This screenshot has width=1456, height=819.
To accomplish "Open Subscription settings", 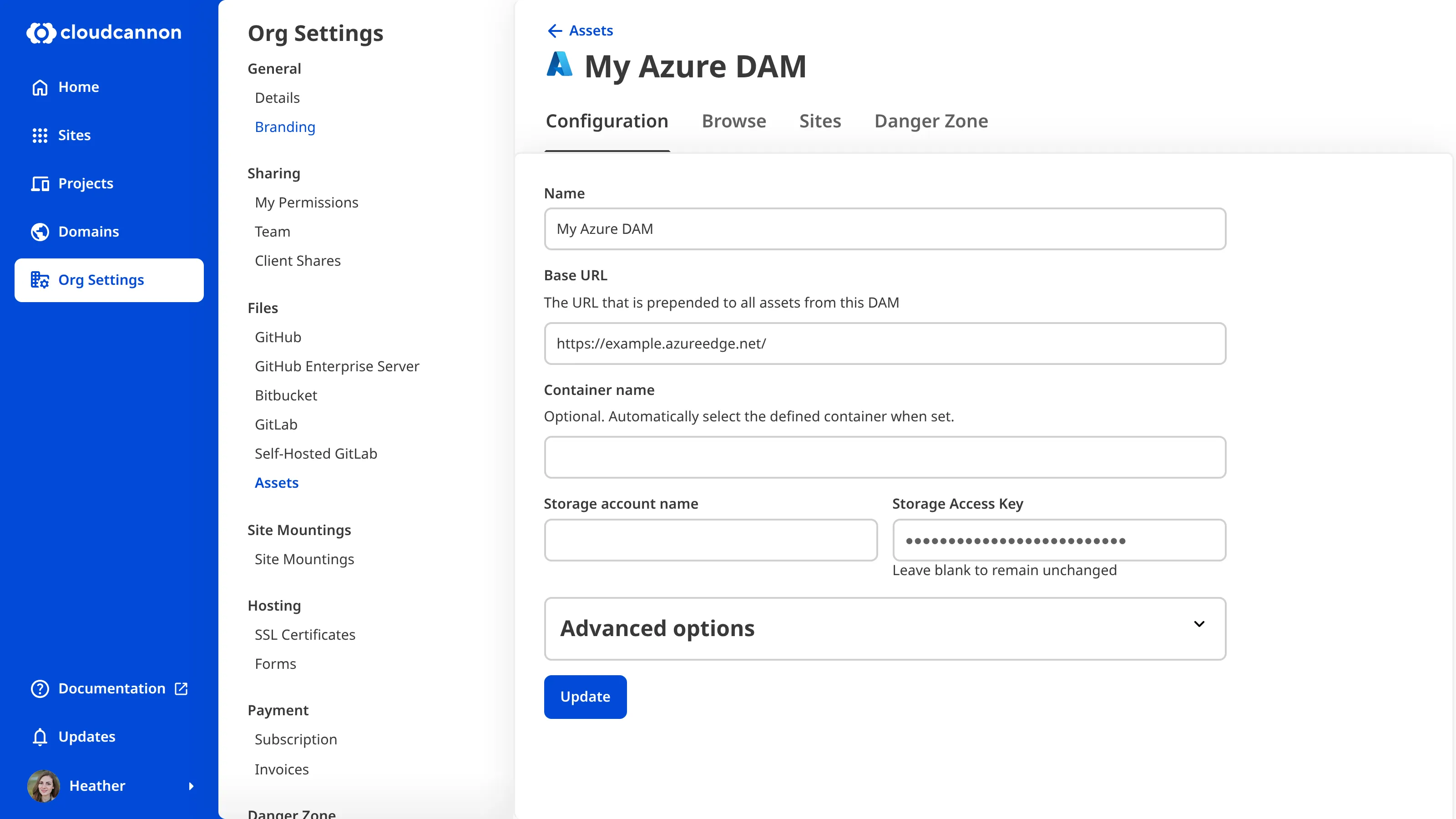I will (296, 740).
